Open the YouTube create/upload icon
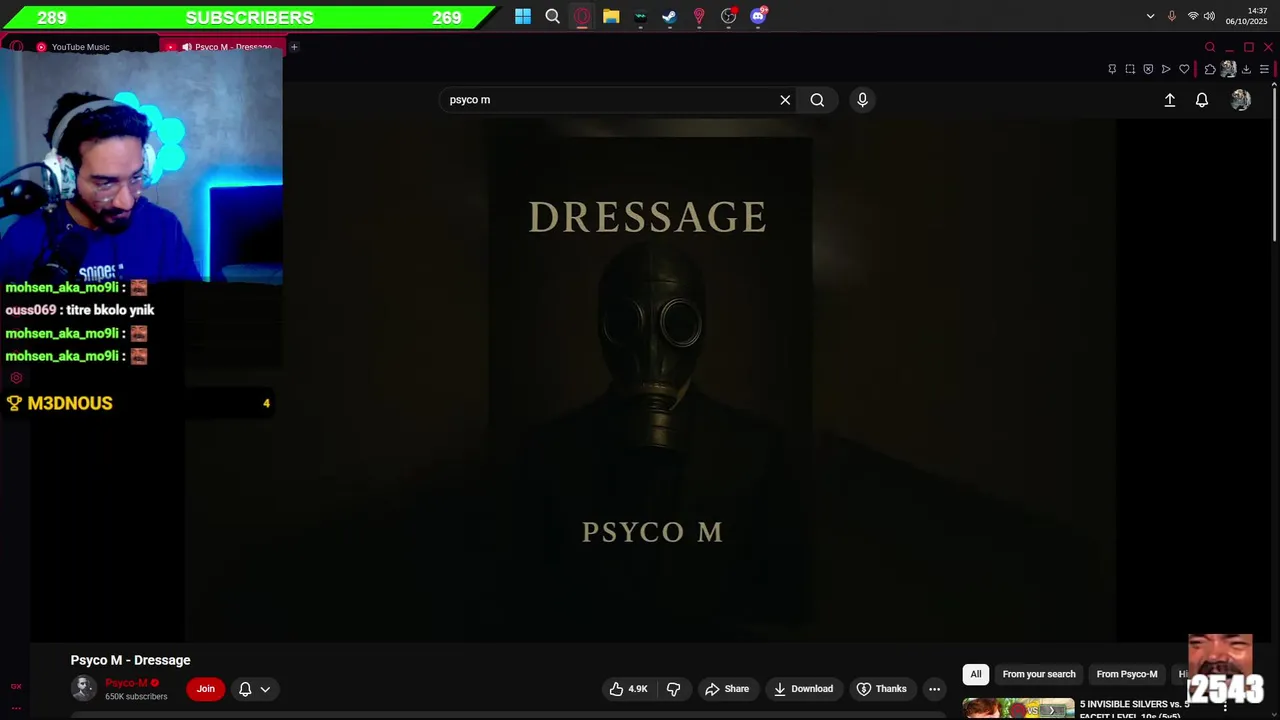Image resolution: width=1280 pixels, height=720 pixels. (x=1169, y=100)
